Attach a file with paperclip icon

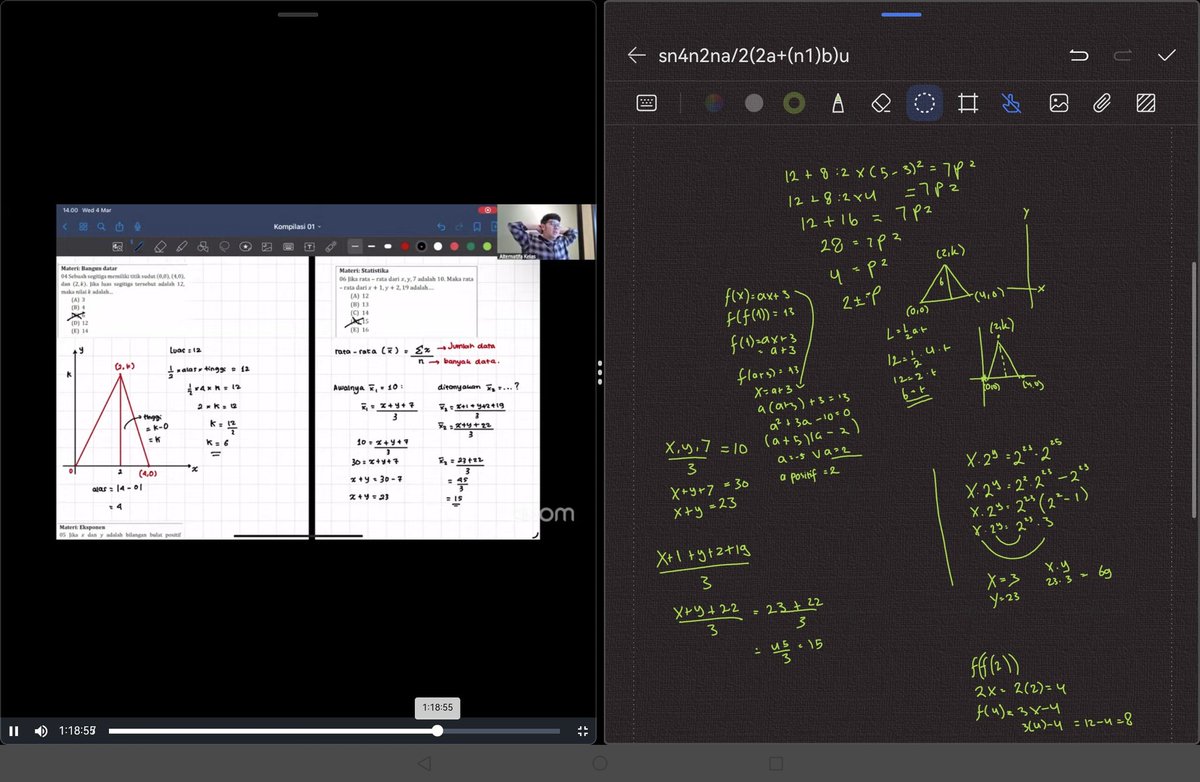[1101, 103]
